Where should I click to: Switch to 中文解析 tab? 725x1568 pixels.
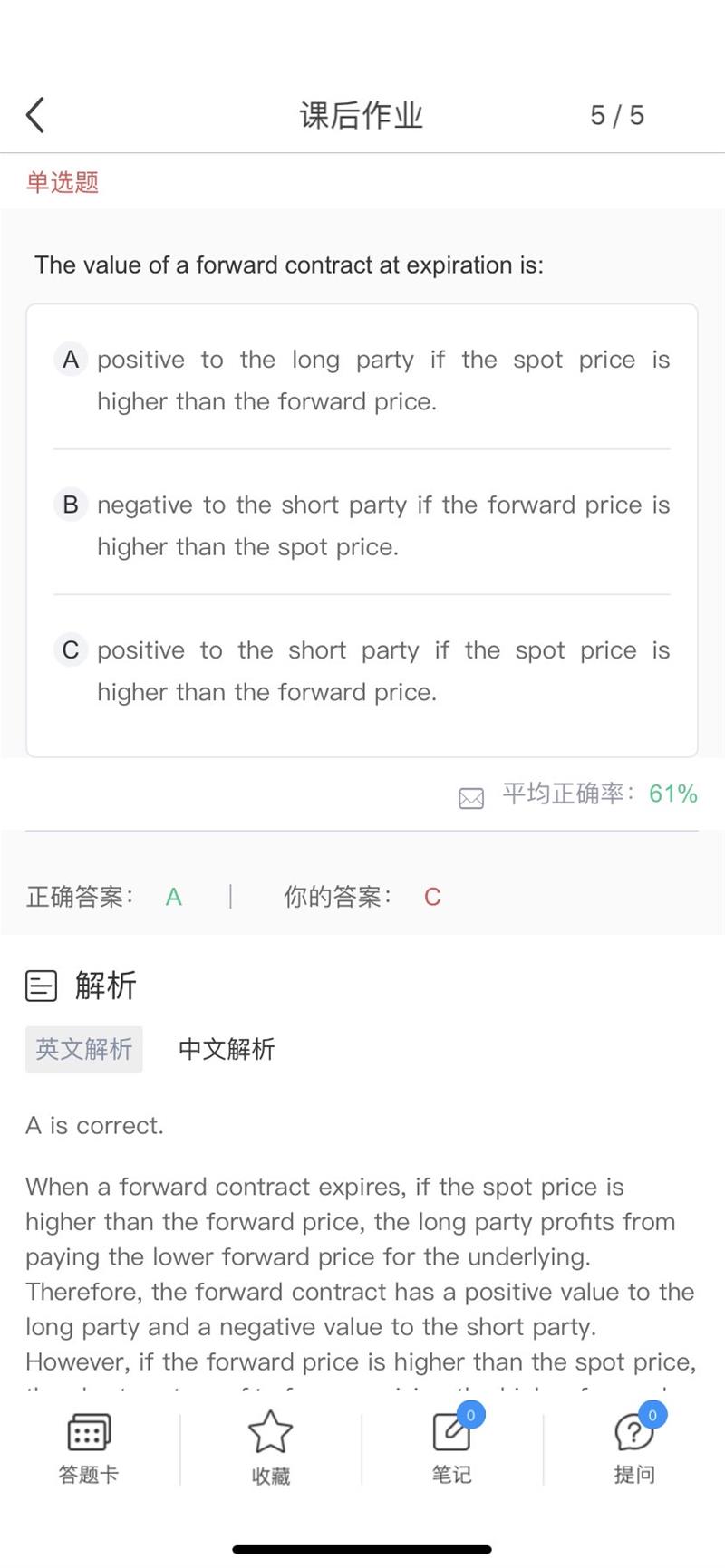(x=227, y=1049)
